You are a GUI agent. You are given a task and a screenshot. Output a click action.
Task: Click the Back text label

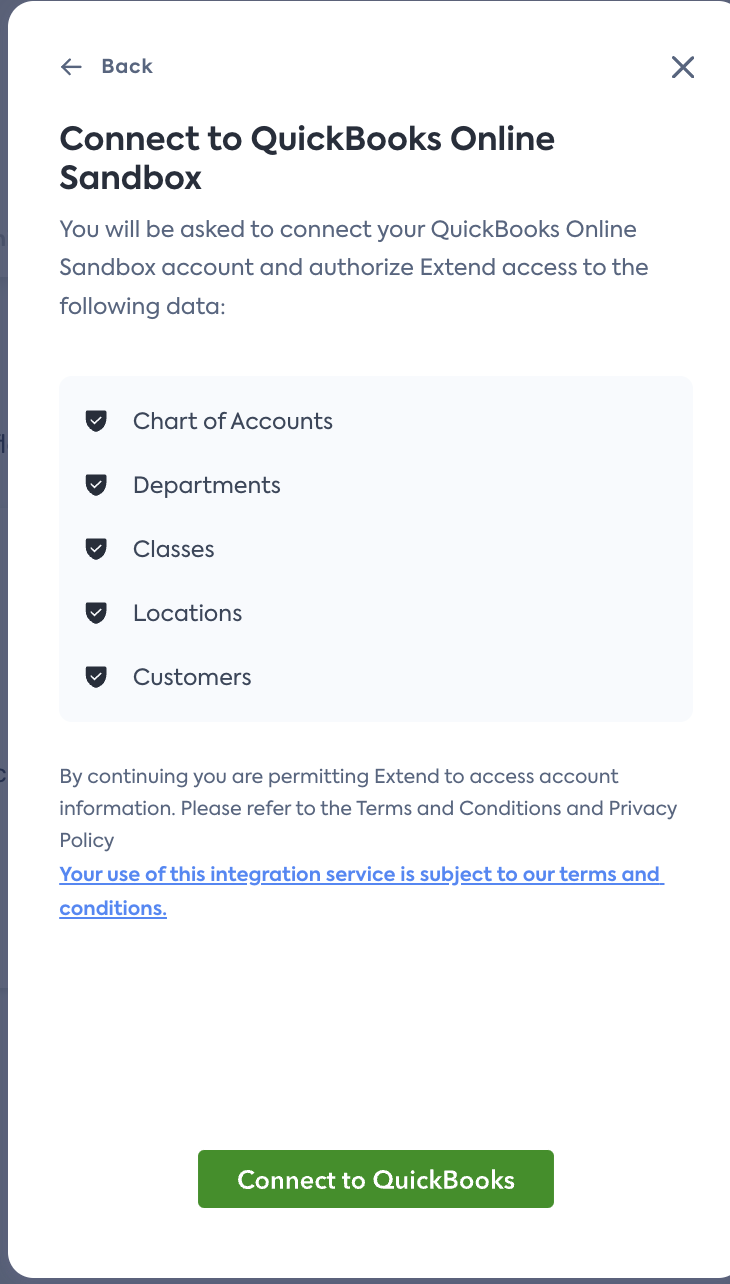click(x=127, y=67)
